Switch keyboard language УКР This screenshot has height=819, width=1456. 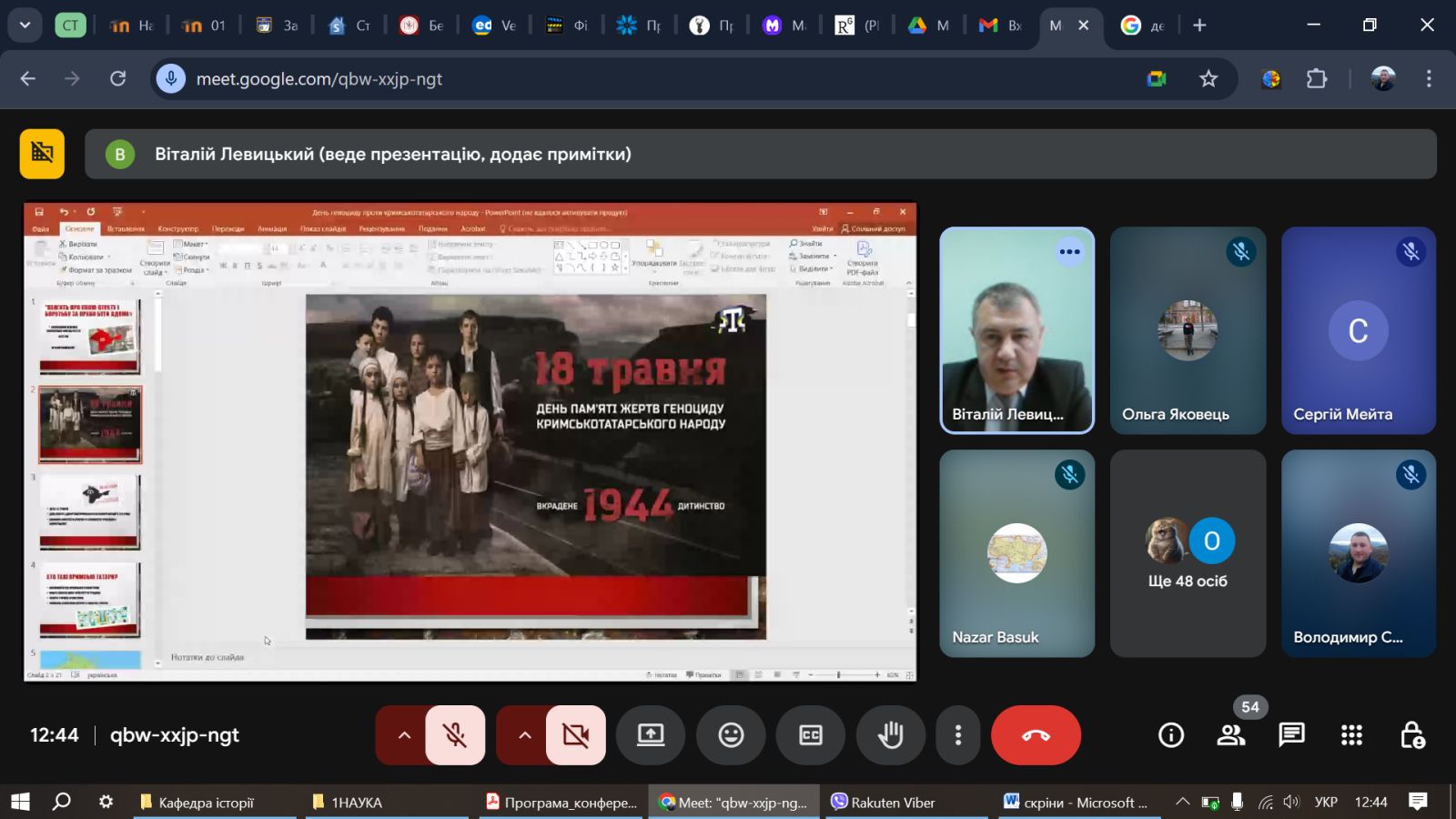click(x=1326, y=802)
